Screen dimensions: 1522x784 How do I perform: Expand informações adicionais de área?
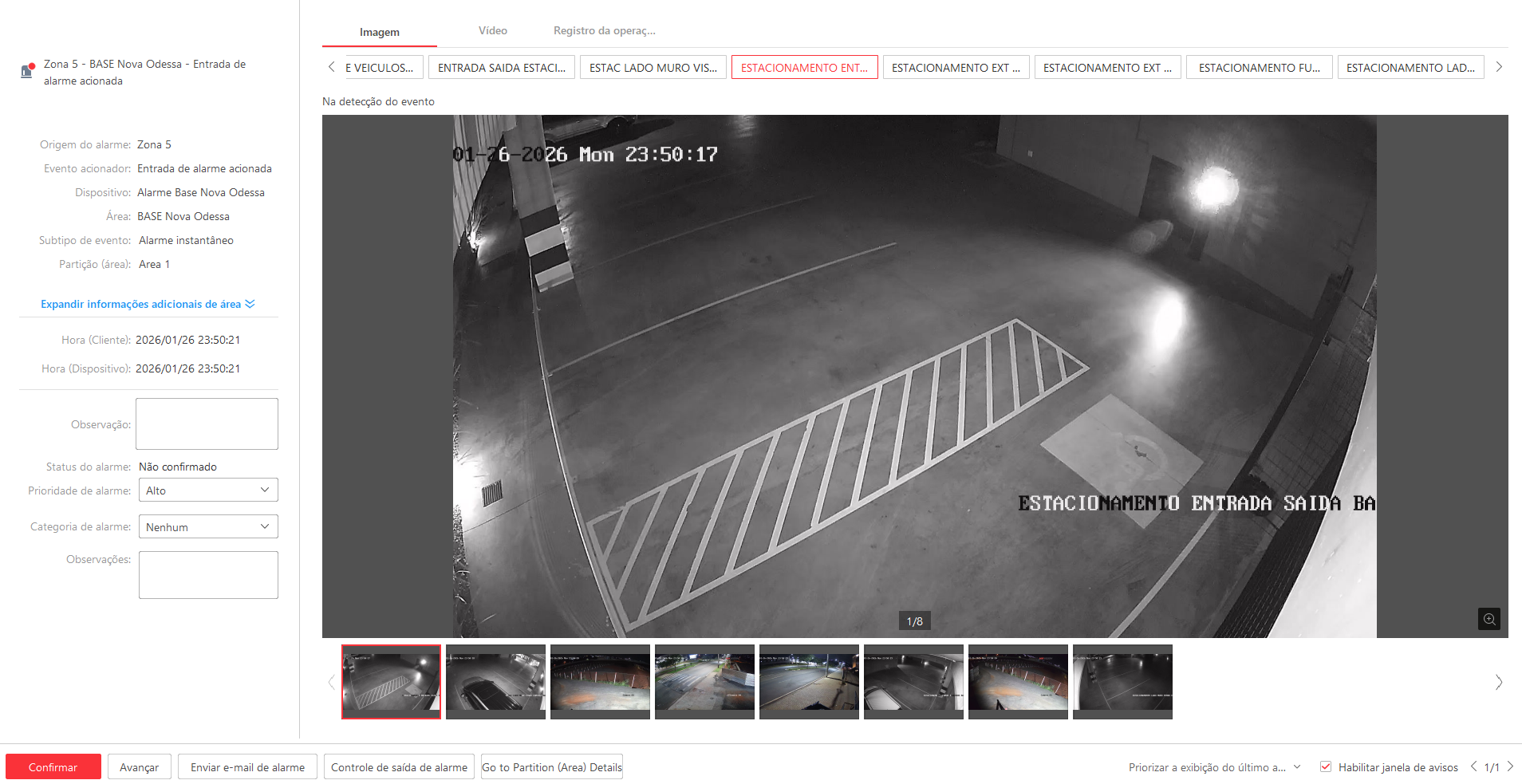148,304
